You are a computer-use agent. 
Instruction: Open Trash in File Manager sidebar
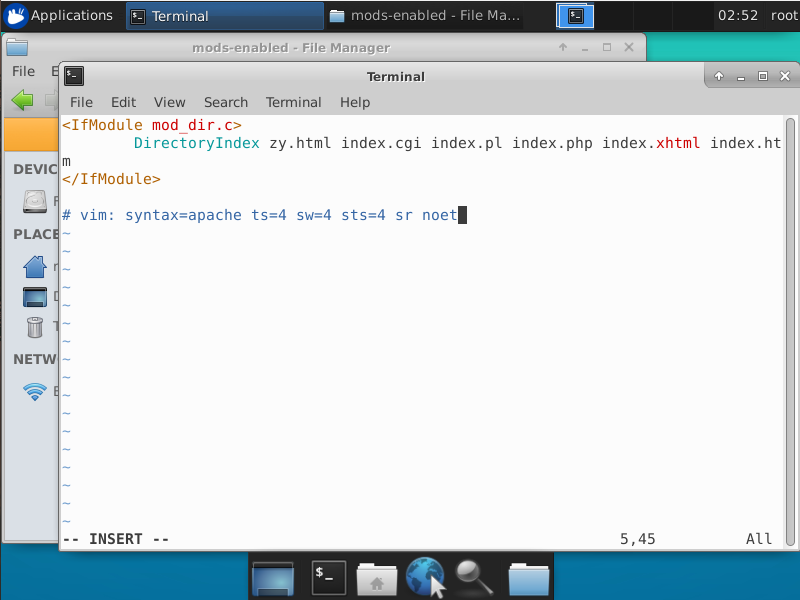coord(35,327)
